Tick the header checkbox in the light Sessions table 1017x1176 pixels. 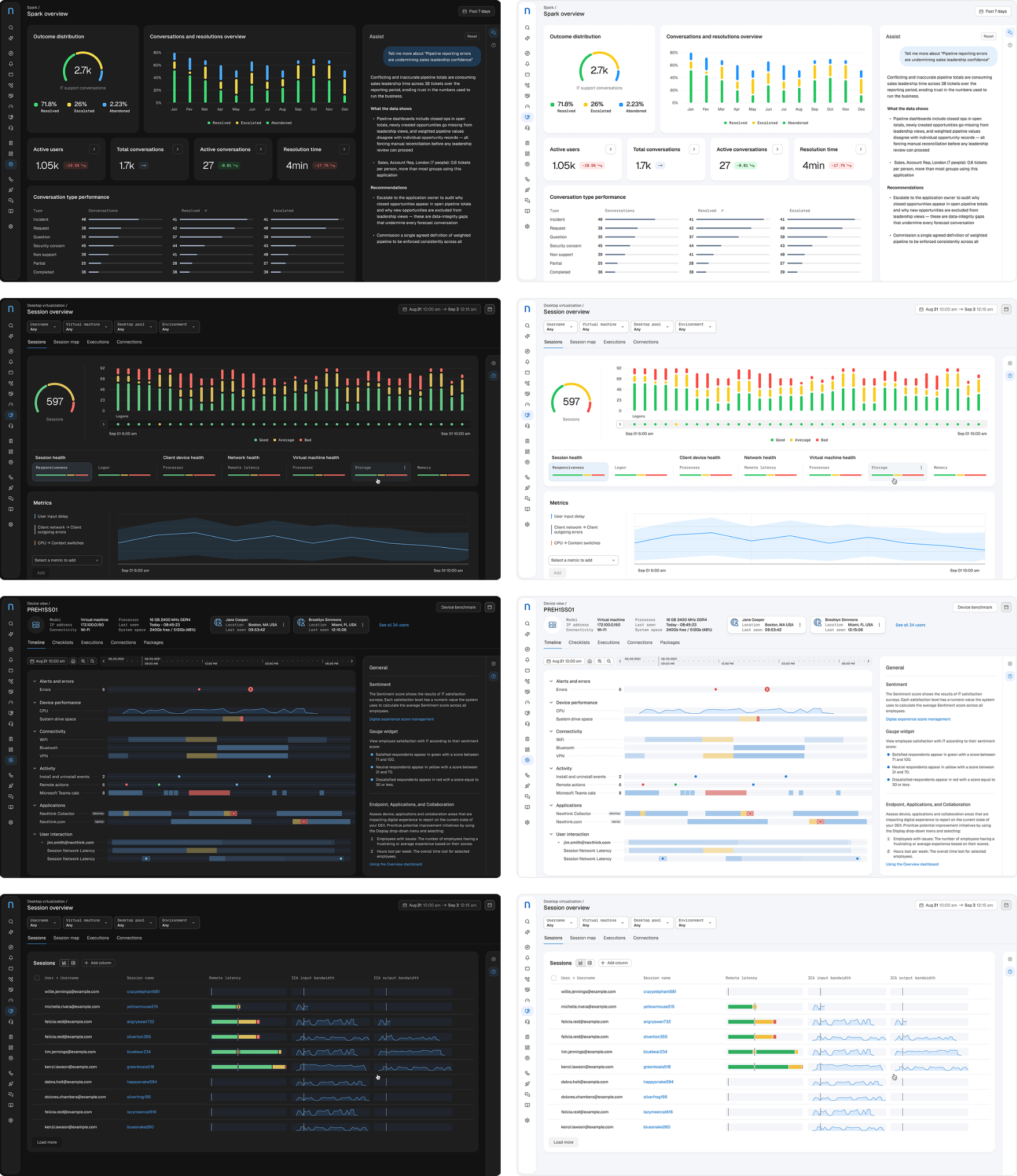pos(554,978)
